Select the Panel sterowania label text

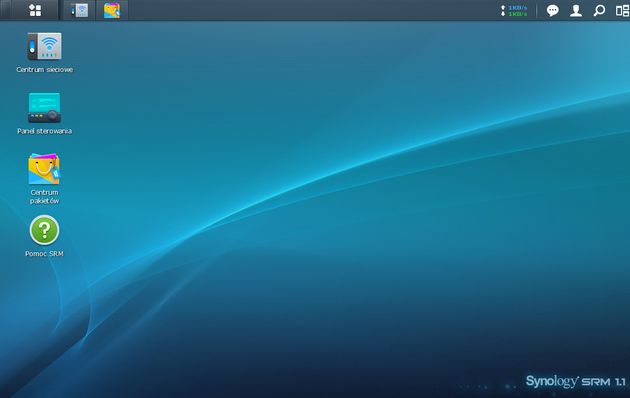(45, 131)
